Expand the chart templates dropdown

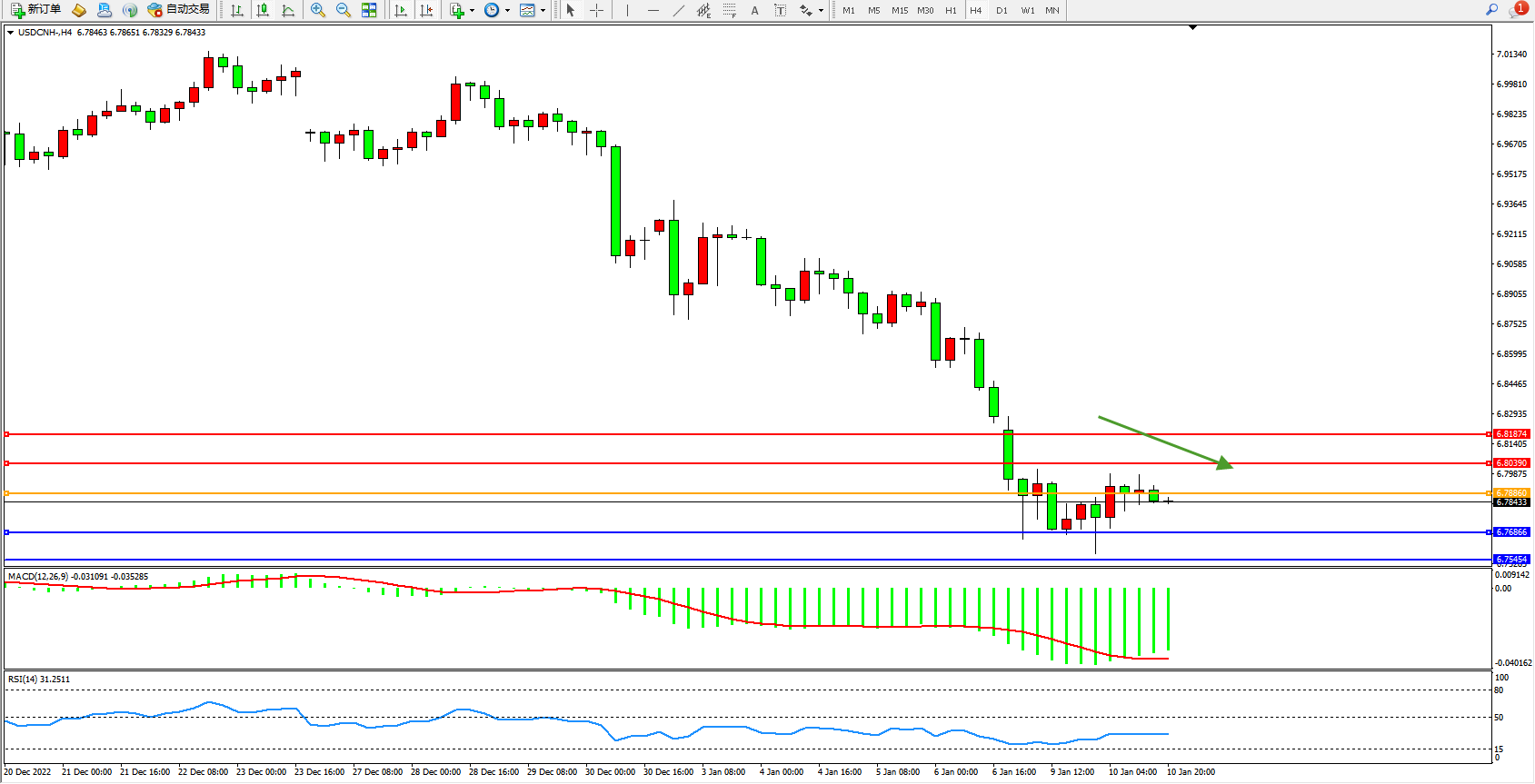point(543,11)
